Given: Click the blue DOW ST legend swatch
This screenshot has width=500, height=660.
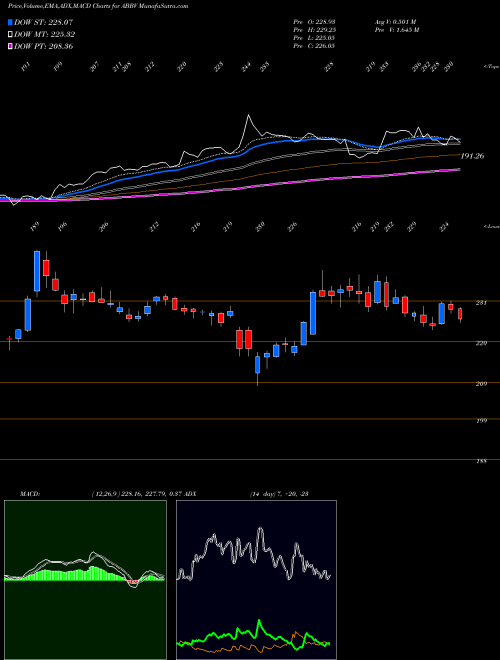Looking at the screenshot, I should tap(11, 22).
